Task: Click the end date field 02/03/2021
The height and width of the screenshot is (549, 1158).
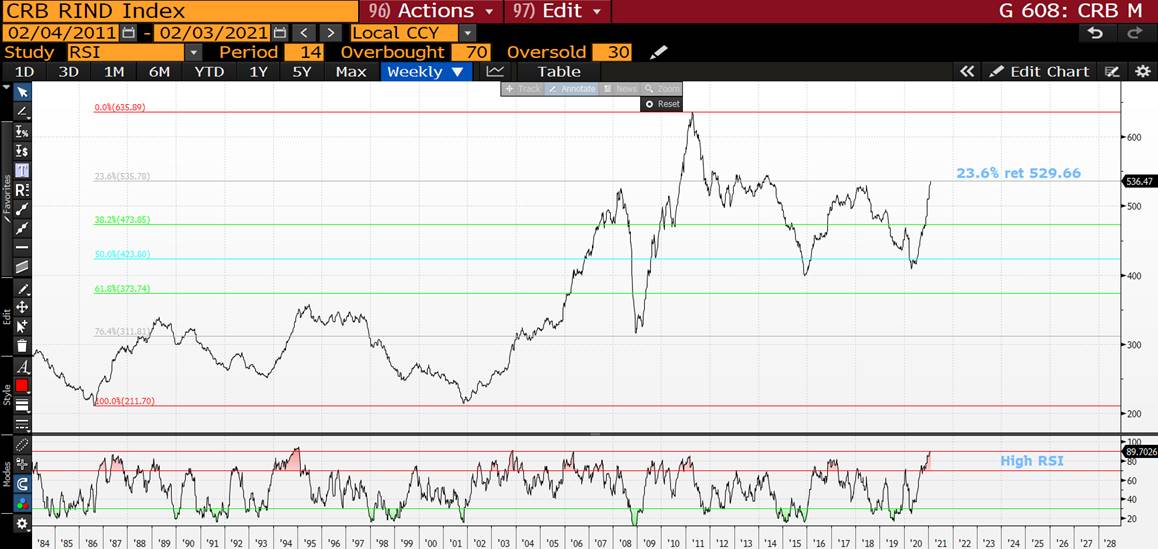Action: tap(213, 33)
